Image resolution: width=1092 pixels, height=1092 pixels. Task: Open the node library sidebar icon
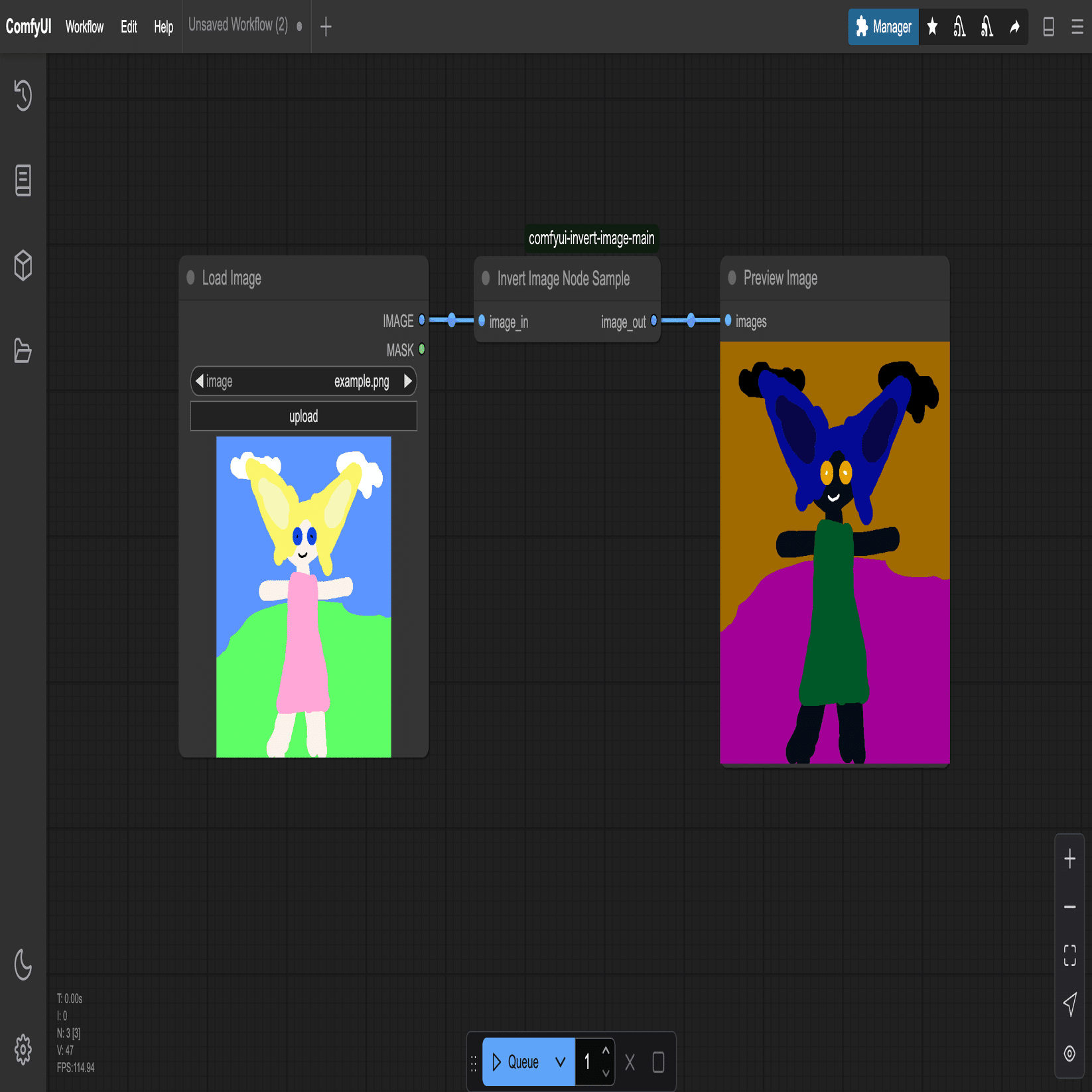click(x=23, y=180)
